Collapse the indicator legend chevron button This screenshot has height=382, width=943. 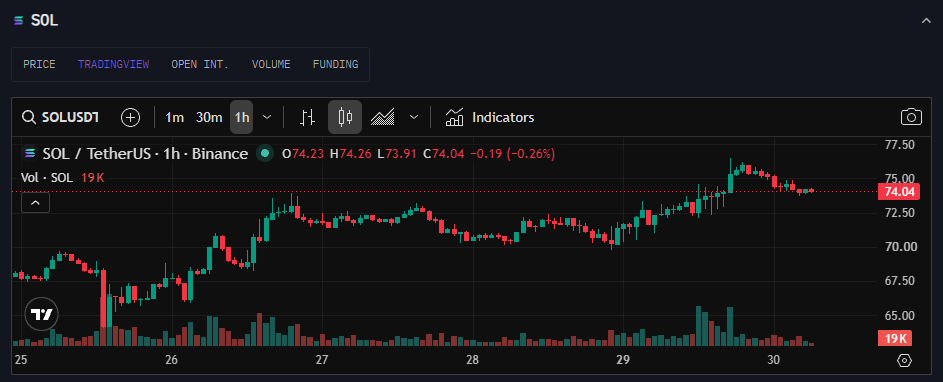pyautogui.click(x=35, y=203)
